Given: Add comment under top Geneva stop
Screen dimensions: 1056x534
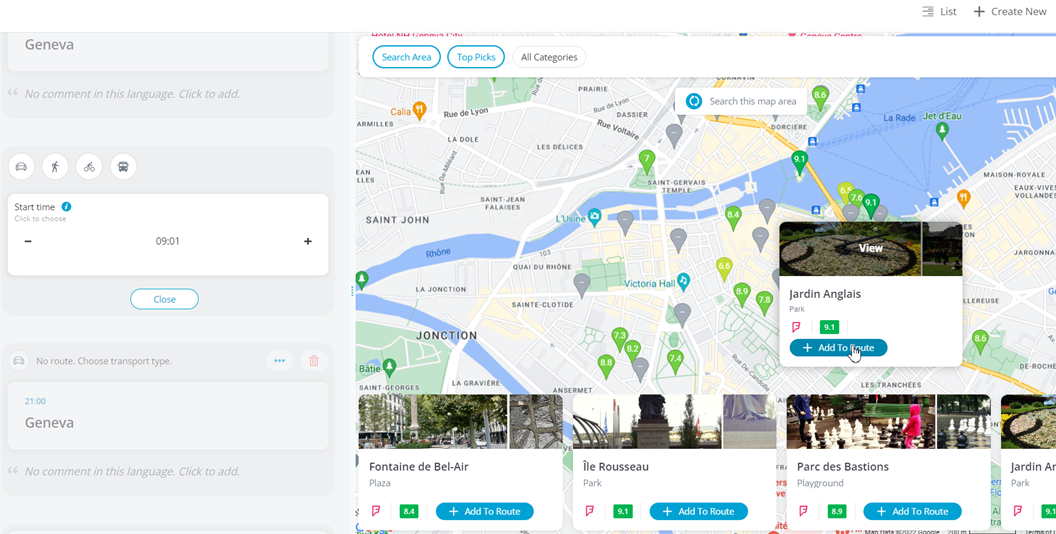Looking at the screenshot, I should pos(132,94).
